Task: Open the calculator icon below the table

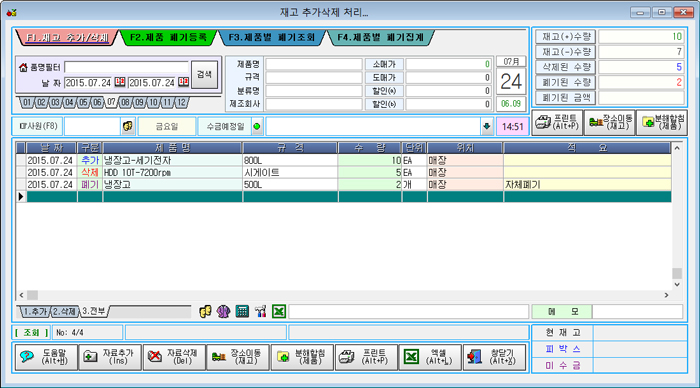Action: (242, 311)
